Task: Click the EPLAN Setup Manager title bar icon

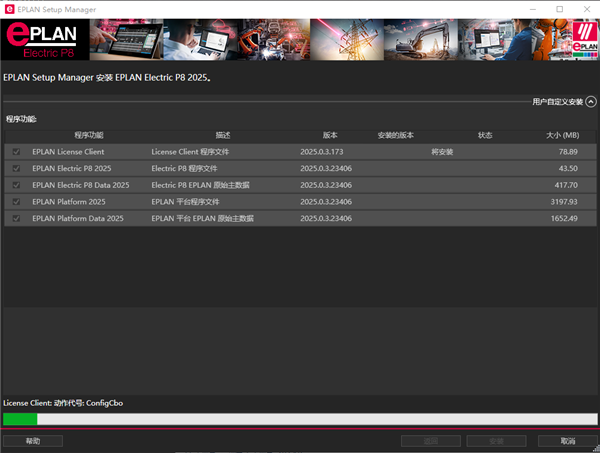Action: point(10,9)
